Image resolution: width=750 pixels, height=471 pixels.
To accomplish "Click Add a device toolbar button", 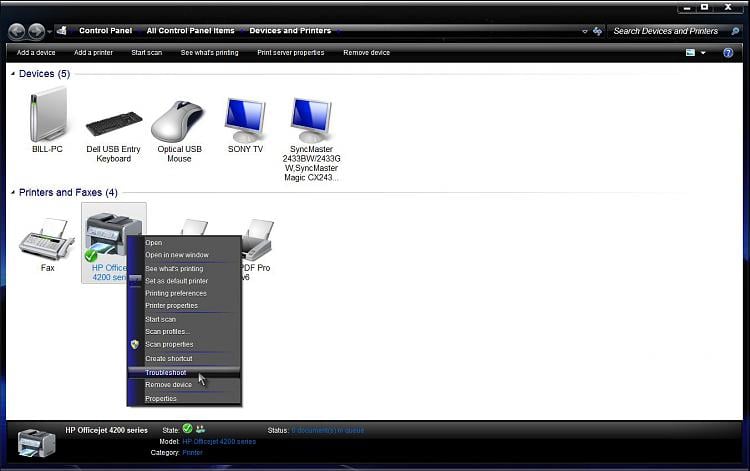I will (36, 53).
